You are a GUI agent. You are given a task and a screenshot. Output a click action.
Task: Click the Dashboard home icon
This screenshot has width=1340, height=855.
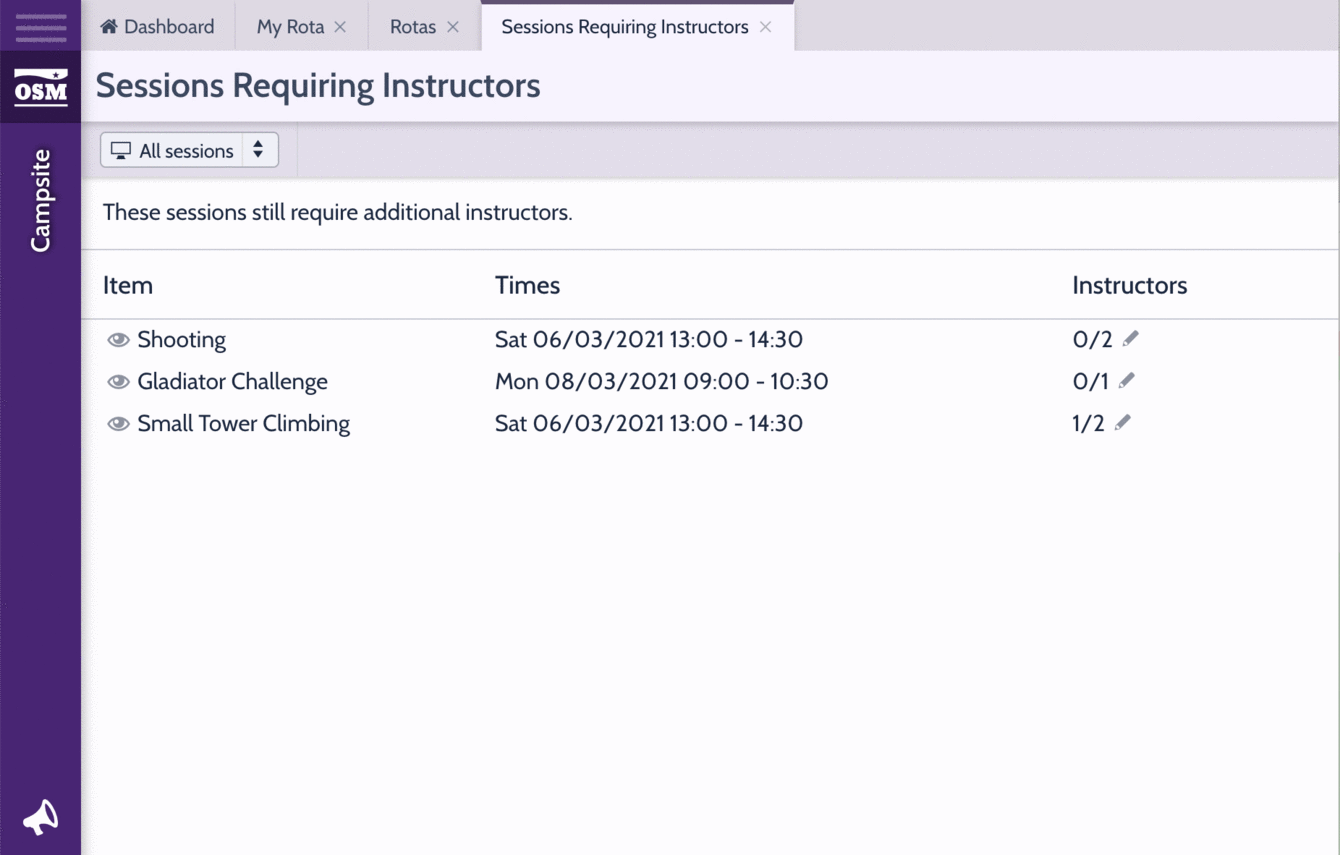pos(109,27)
